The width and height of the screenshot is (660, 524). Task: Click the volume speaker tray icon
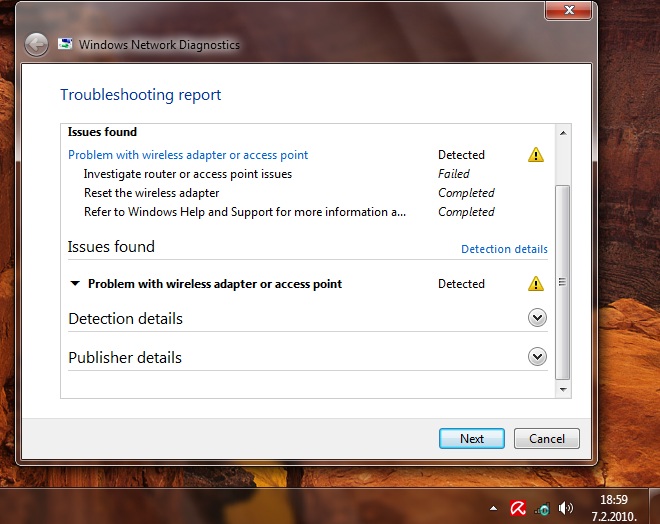click(566, 508)
